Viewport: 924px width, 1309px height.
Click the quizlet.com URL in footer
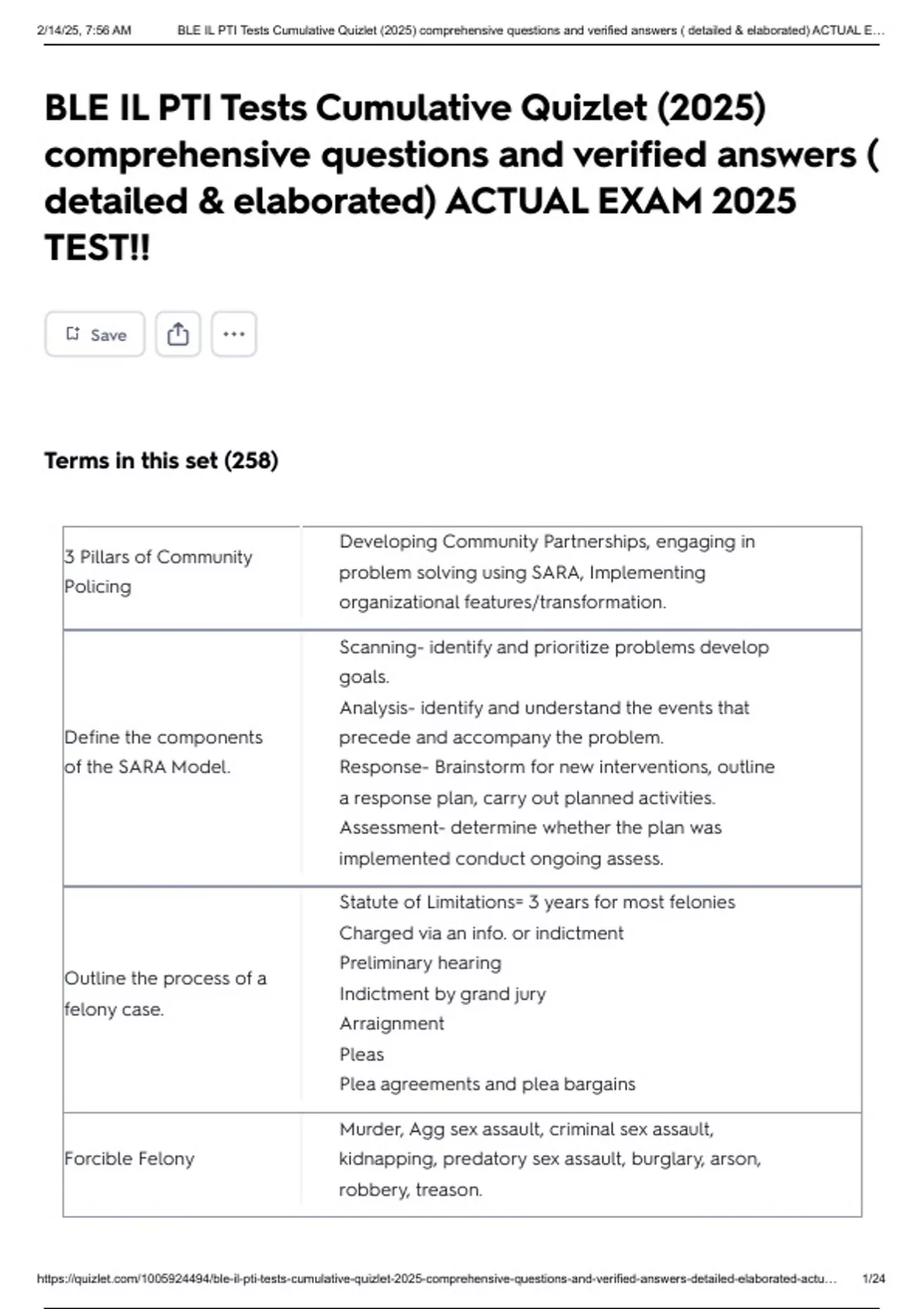(x=437, y=1279)
